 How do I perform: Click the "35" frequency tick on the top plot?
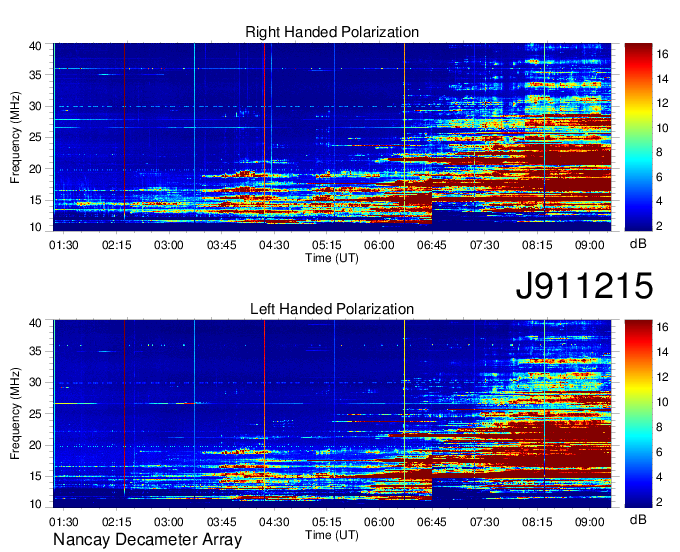[x=36, y=75]
